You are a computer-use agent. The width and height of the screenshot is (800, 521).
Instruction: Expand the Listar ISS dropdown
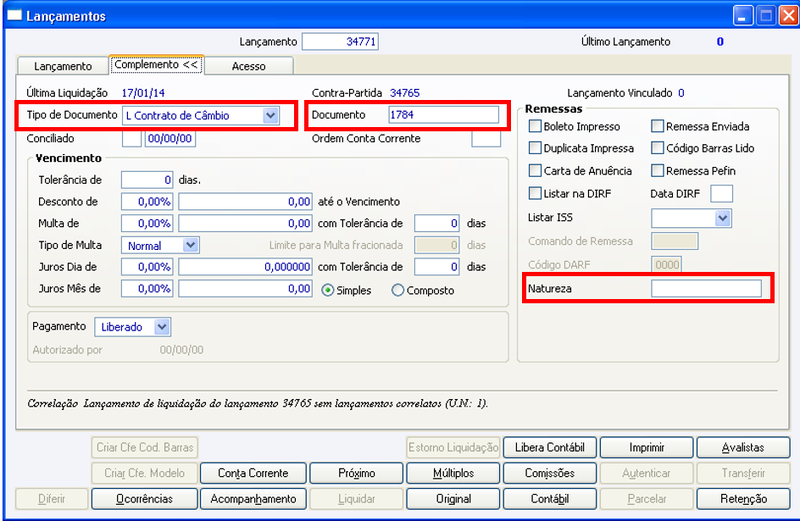(x=722, y=218)
